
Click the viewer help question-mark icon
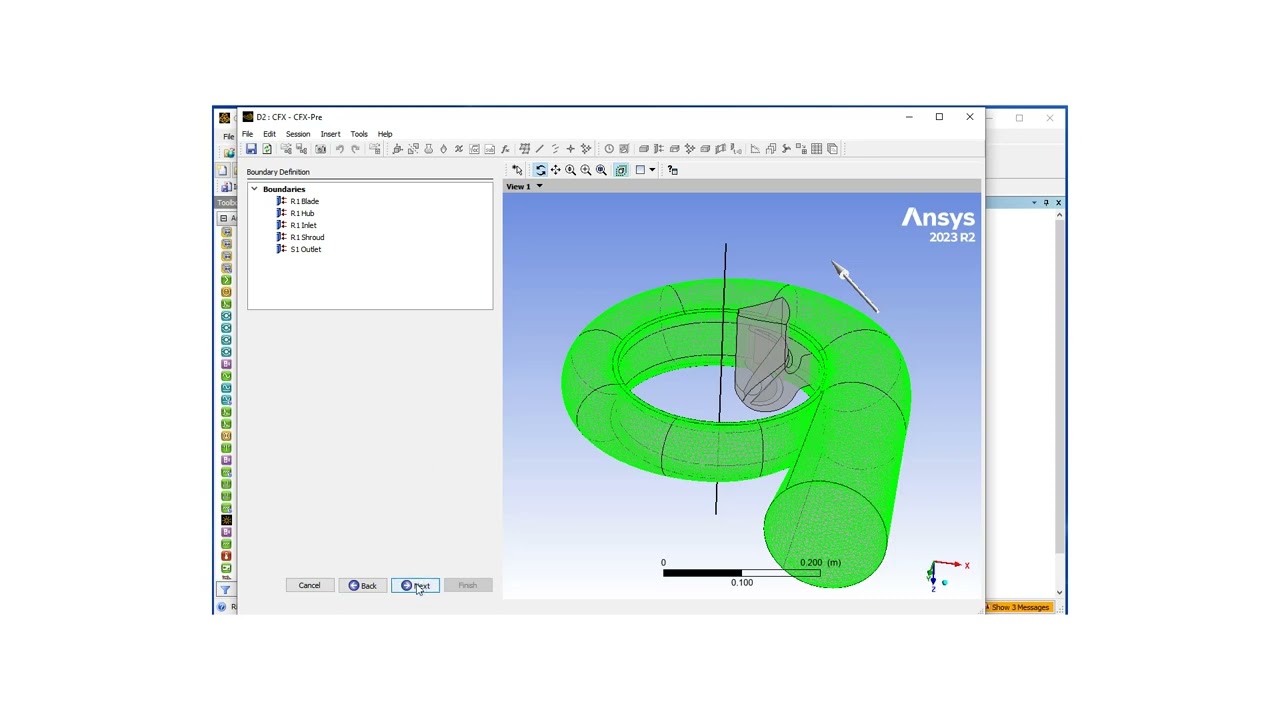[672, 170]
